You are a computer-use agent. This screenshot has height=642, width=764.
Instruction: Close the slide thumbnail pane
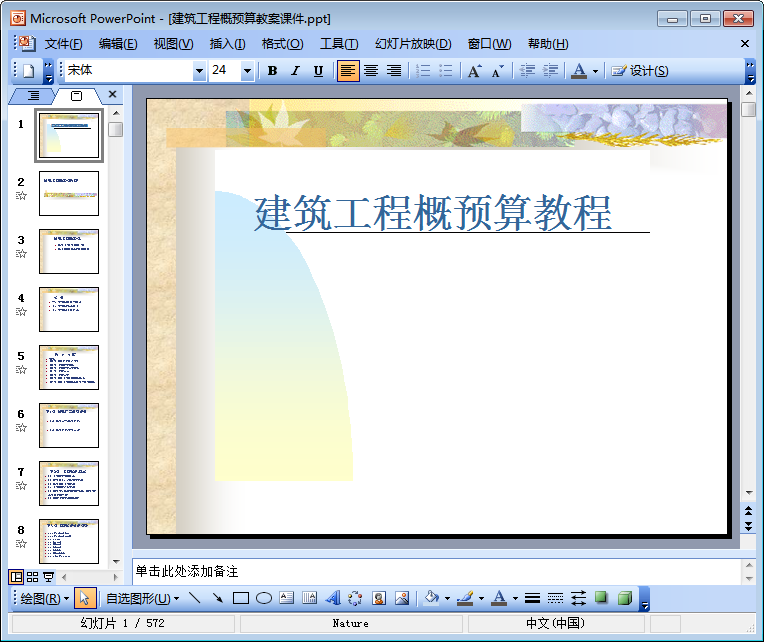tap(113, 94)
